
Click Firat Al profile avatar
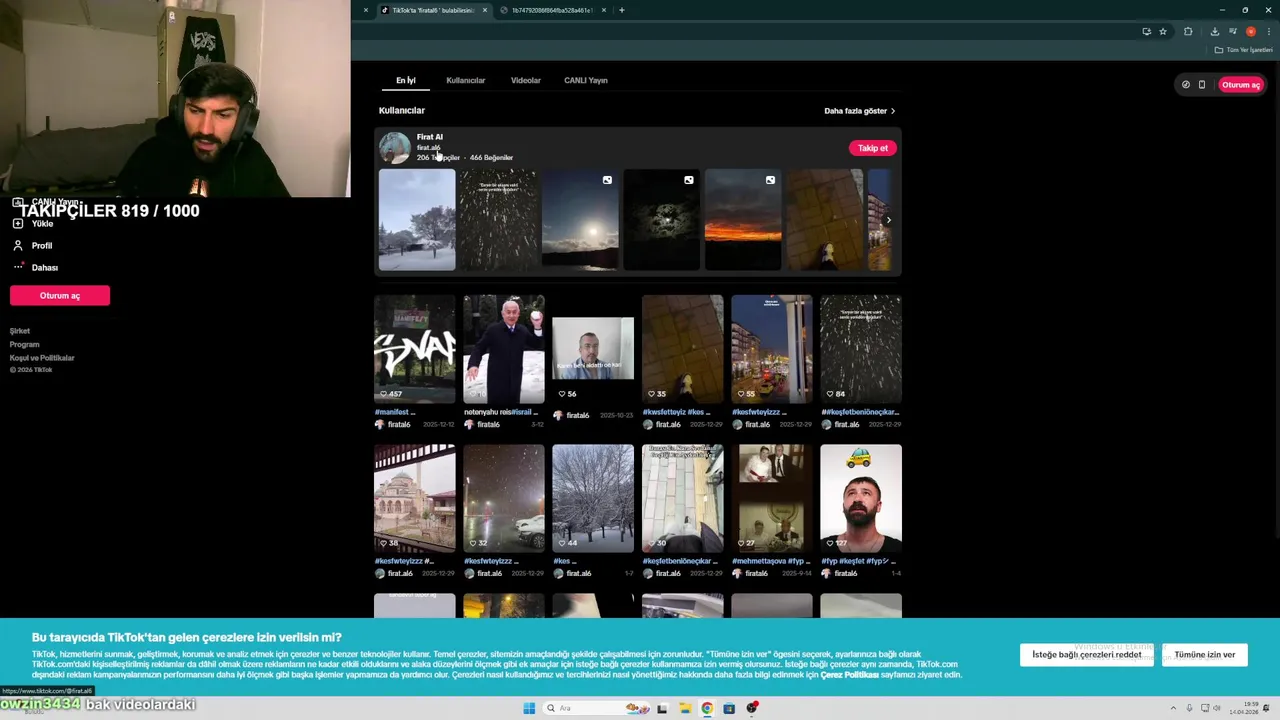394,147
